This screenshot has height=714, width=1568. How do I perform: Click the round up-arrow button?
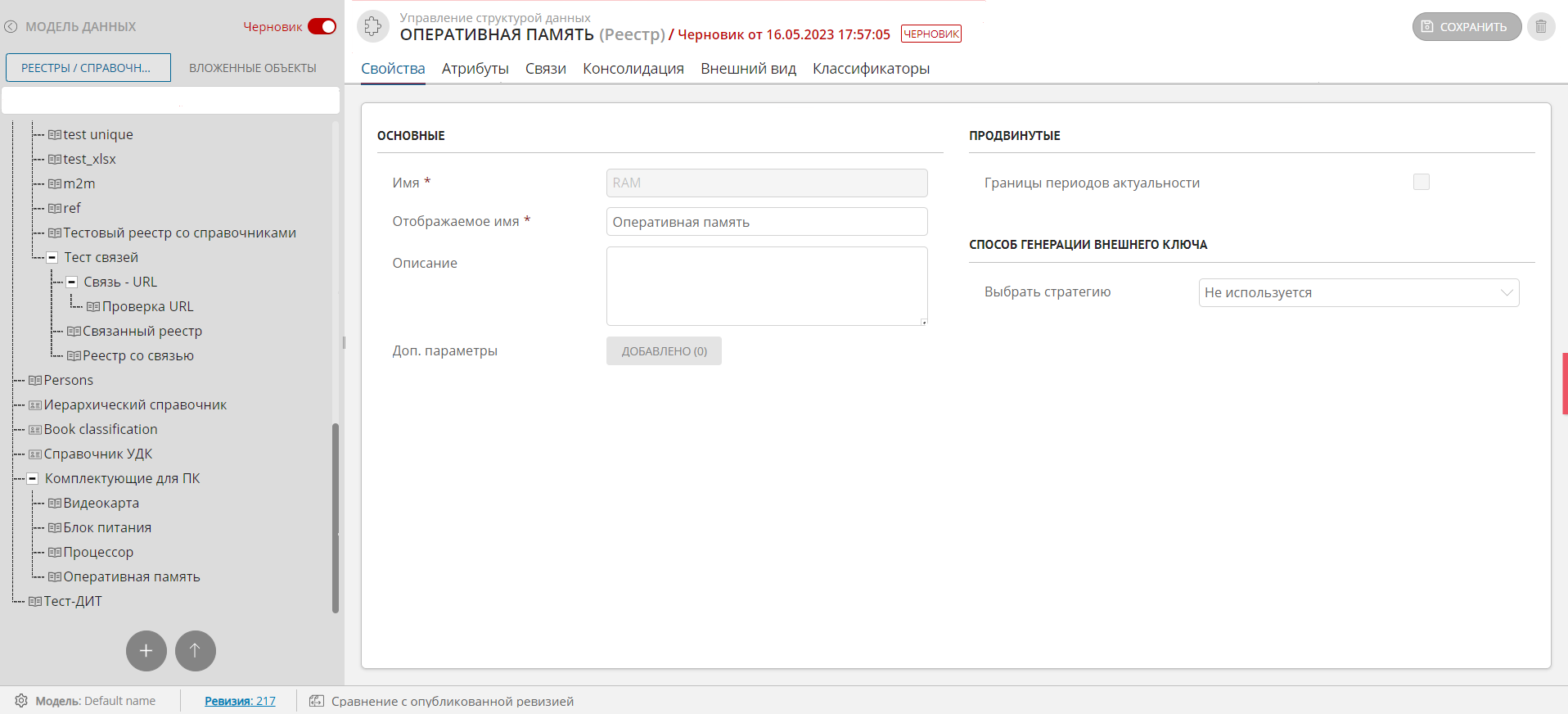click(x=195, y=651)
